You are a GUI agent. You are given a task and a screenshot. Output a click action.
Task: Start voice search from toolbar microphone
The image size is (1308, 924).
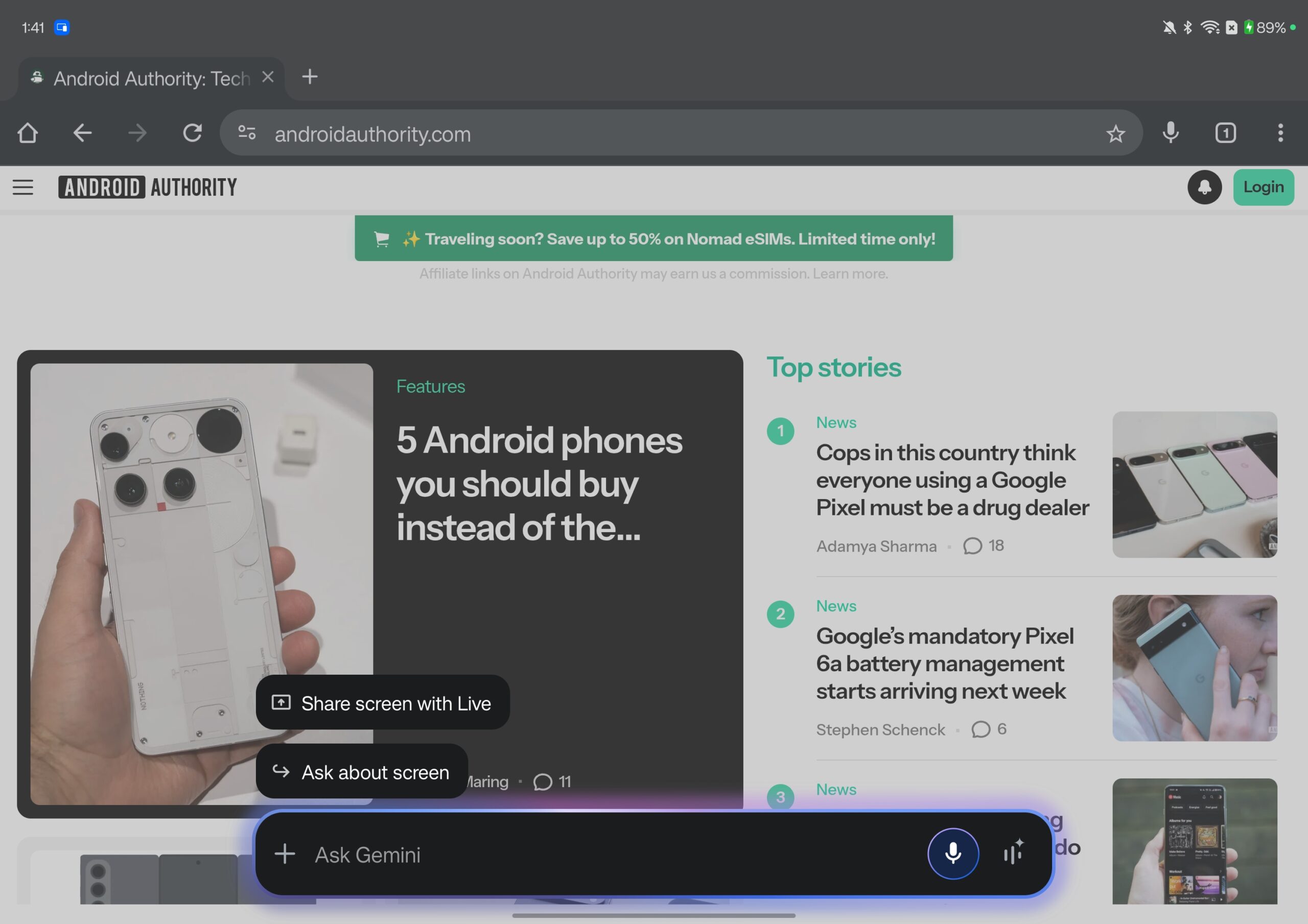(x=1170, y=133)
